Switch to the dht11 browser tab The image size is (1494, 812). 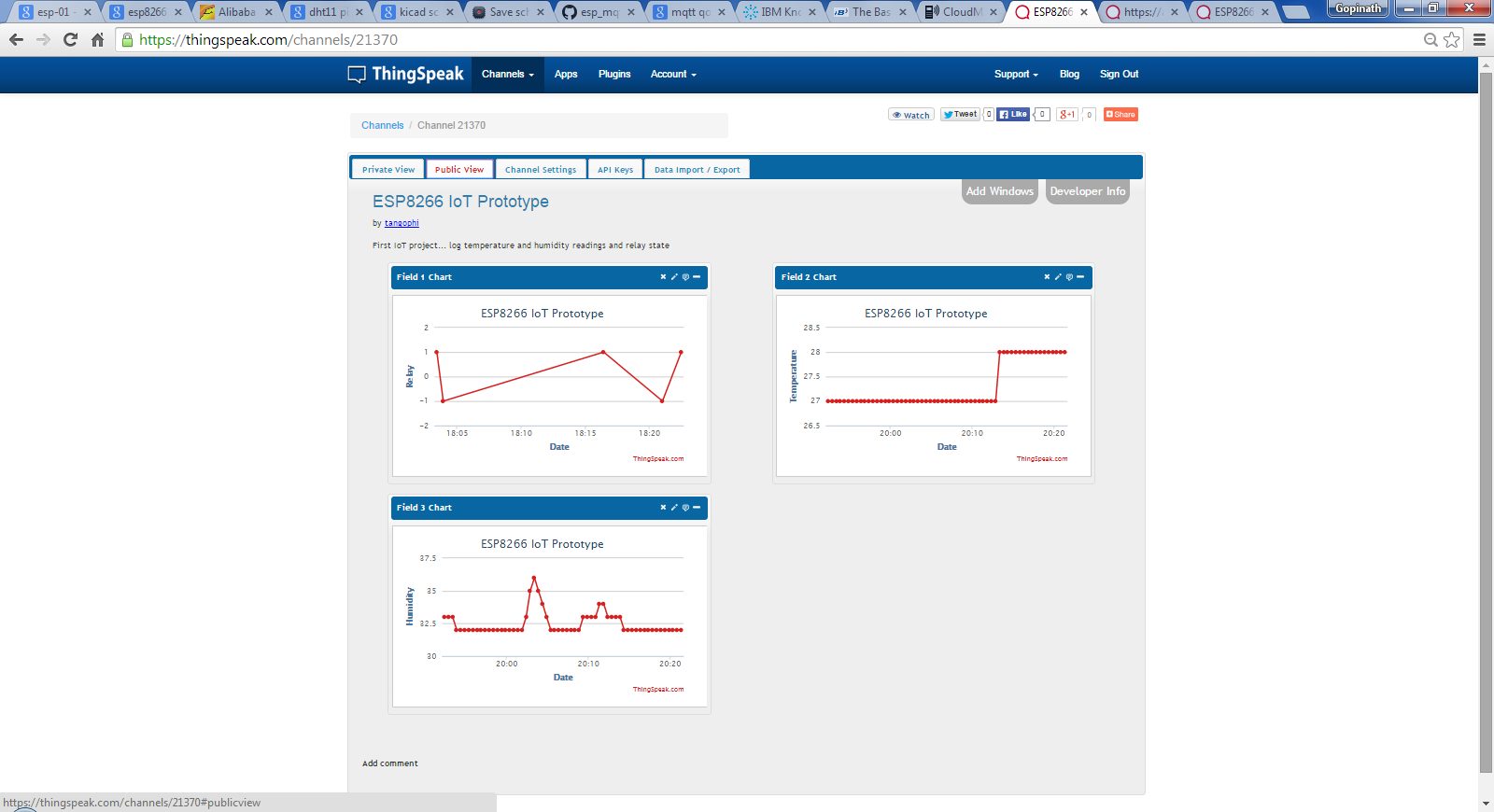coord(327,12)
